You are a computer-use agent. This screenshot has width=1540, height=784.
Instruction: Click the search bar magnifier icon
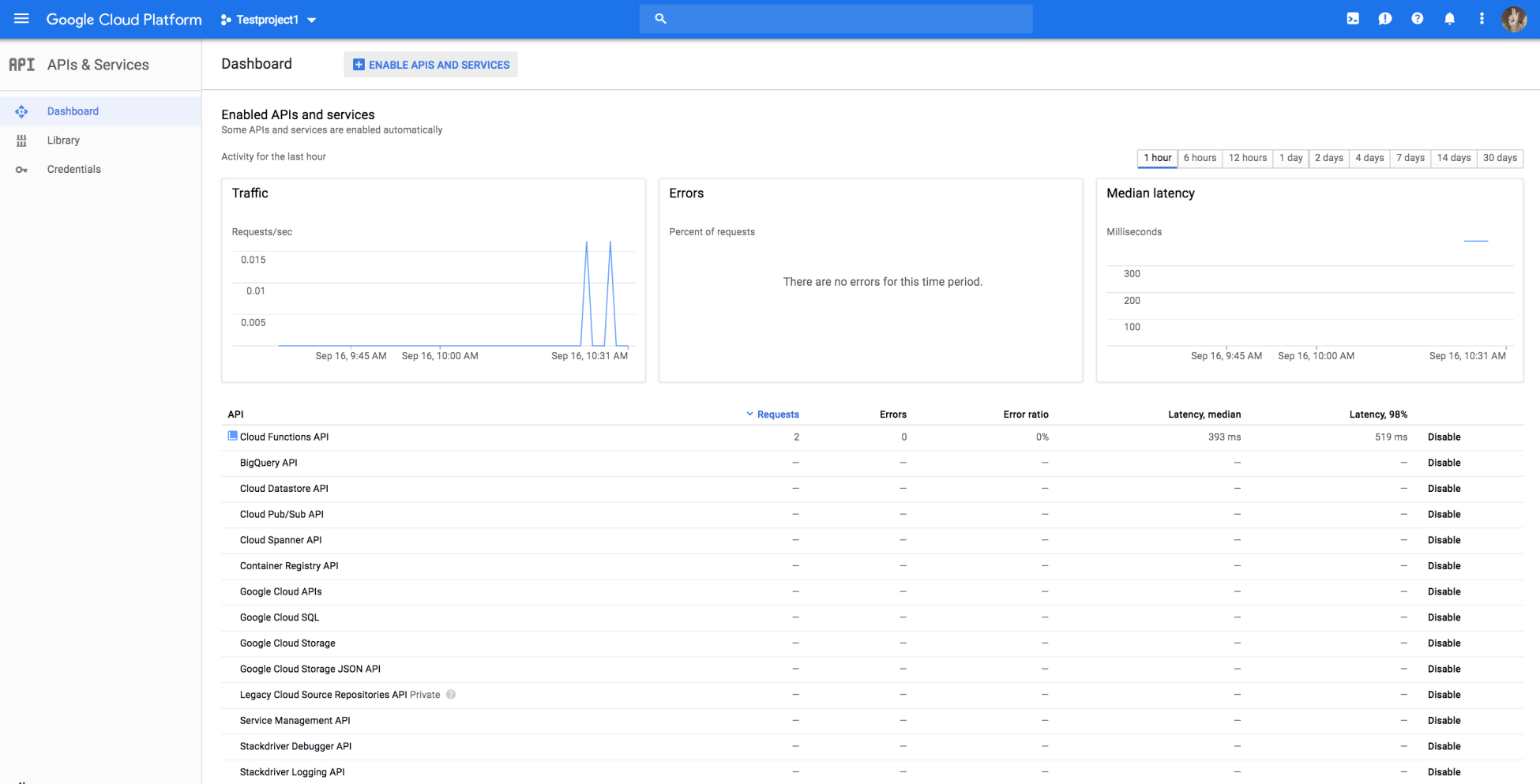(660, 19)
